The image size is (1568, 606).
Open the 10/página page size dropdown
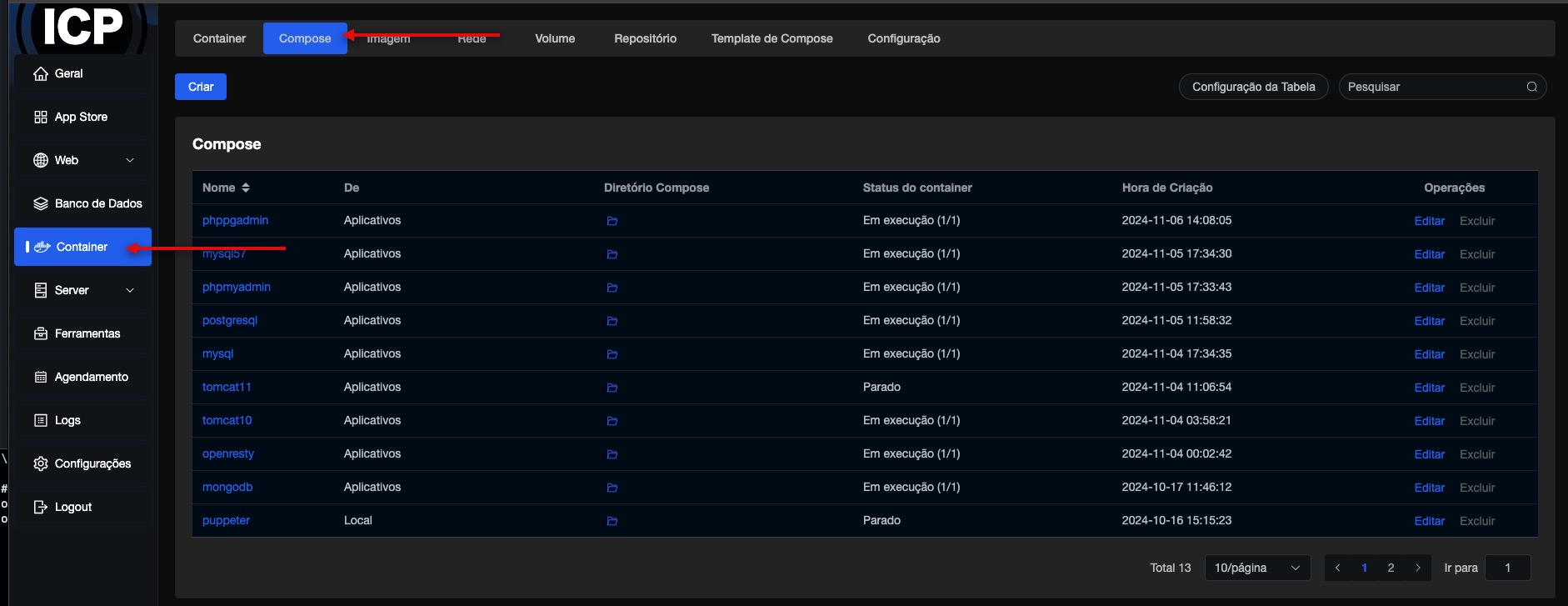click(1257, 568)
